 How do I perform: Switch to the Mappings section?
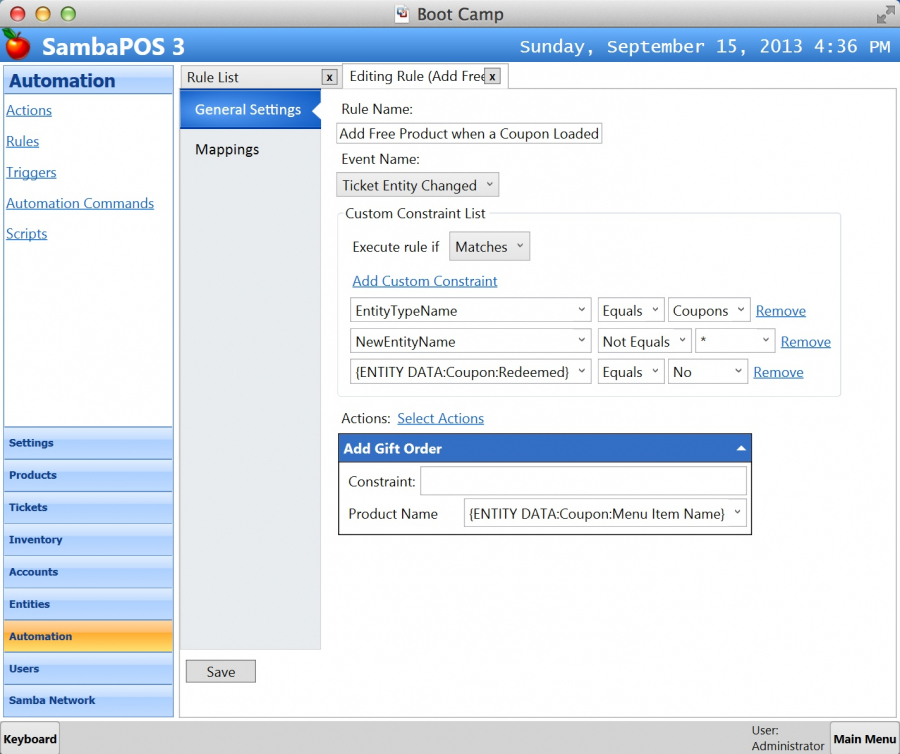(227, 149)
